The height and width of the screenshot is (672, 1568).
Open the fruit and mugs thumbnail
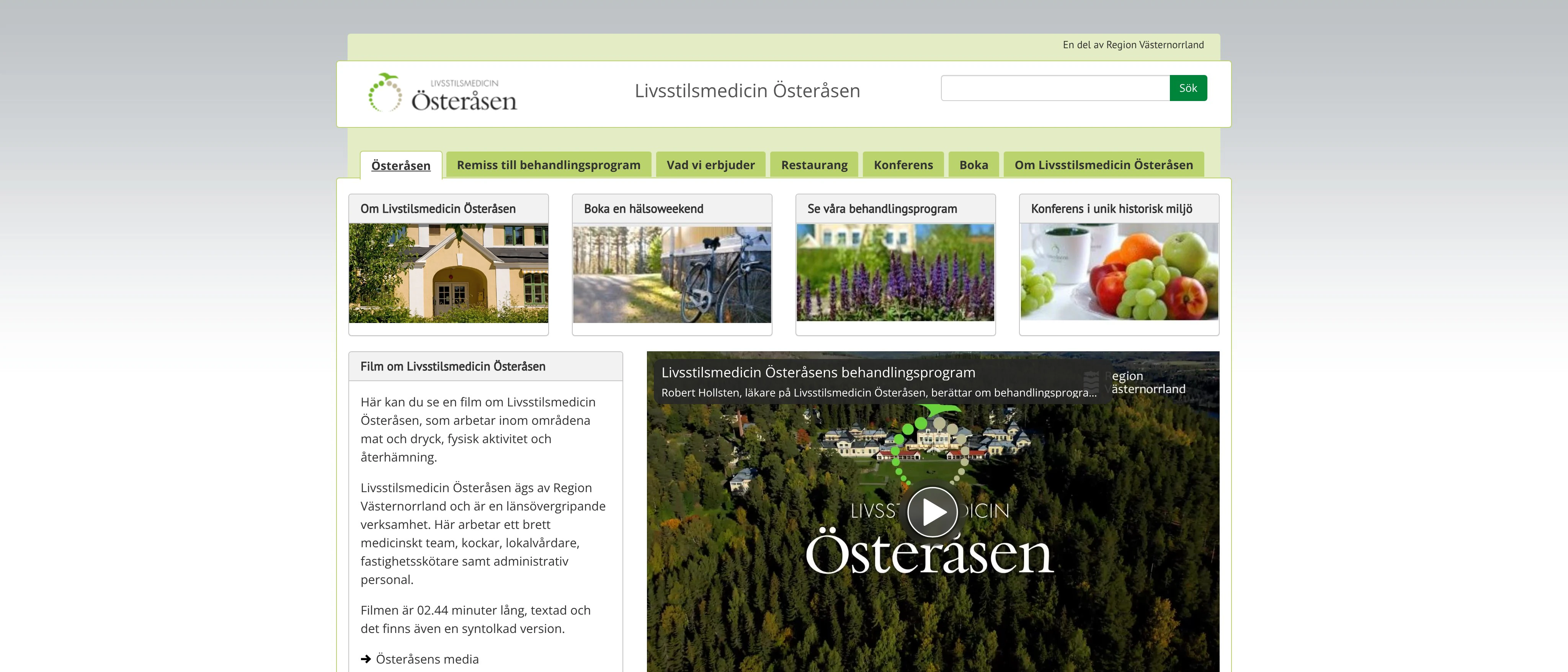(1119, 271)
